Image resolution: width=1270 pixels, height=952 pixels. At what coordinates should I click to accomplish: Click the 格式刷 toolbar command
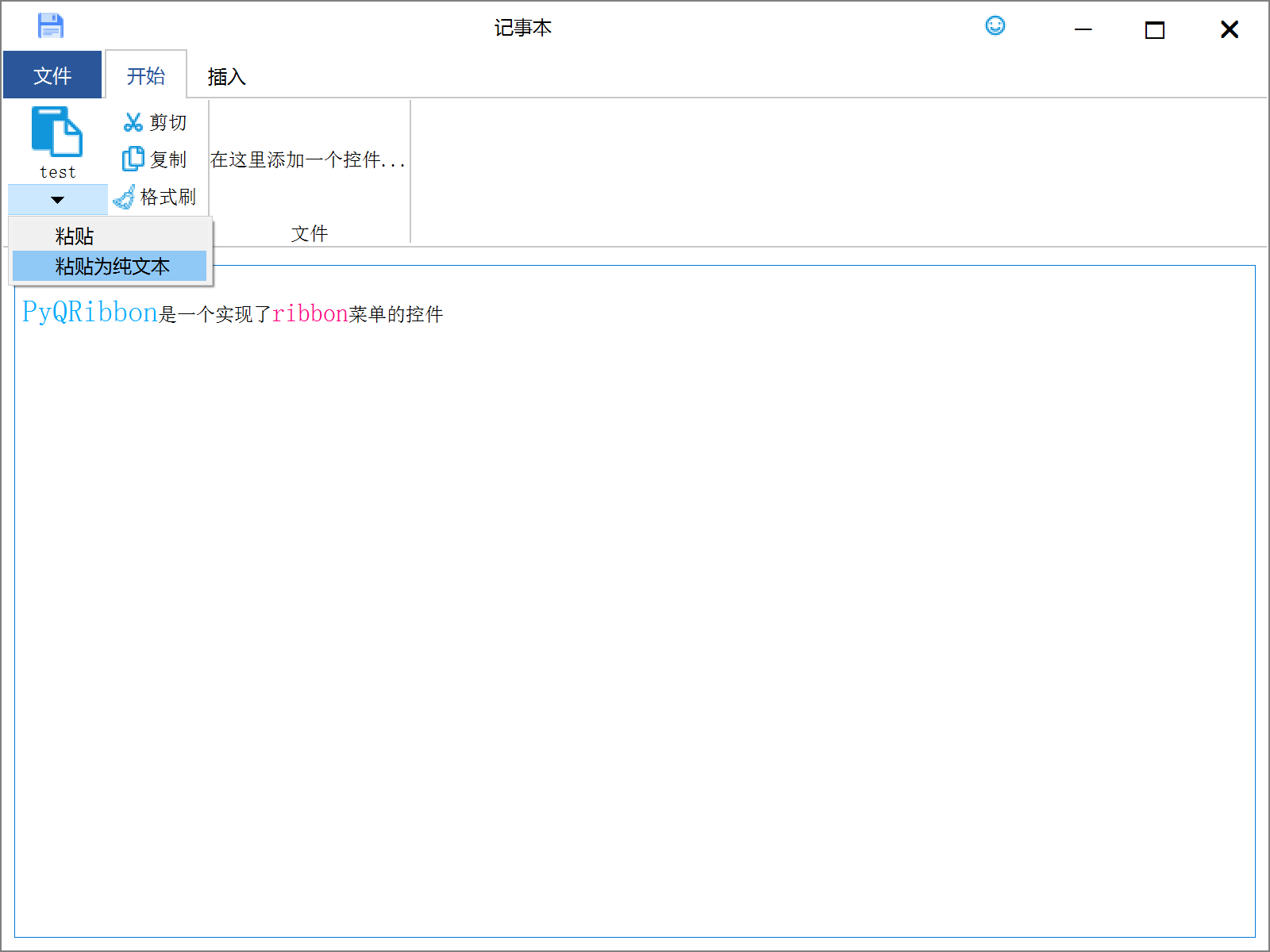coord(168,196)
